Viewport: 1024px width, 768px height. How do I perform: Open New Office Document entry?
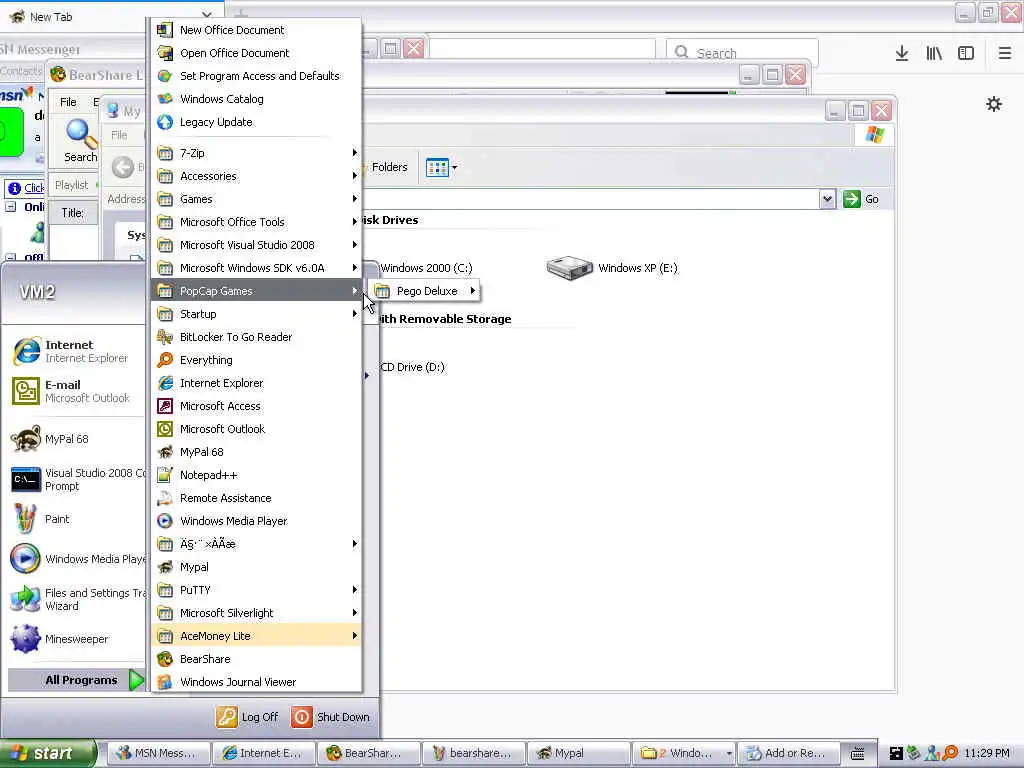click(x=256, y=30)
